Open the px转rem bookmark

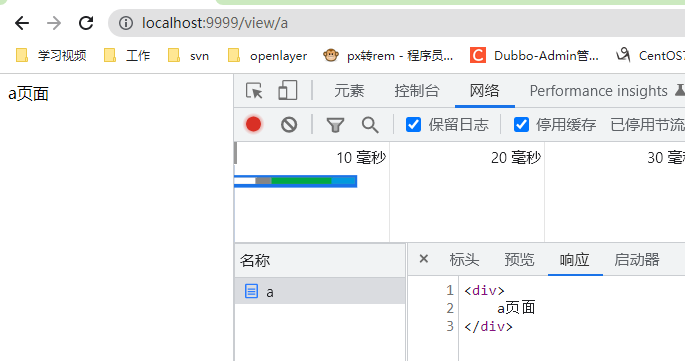(388, 56)
